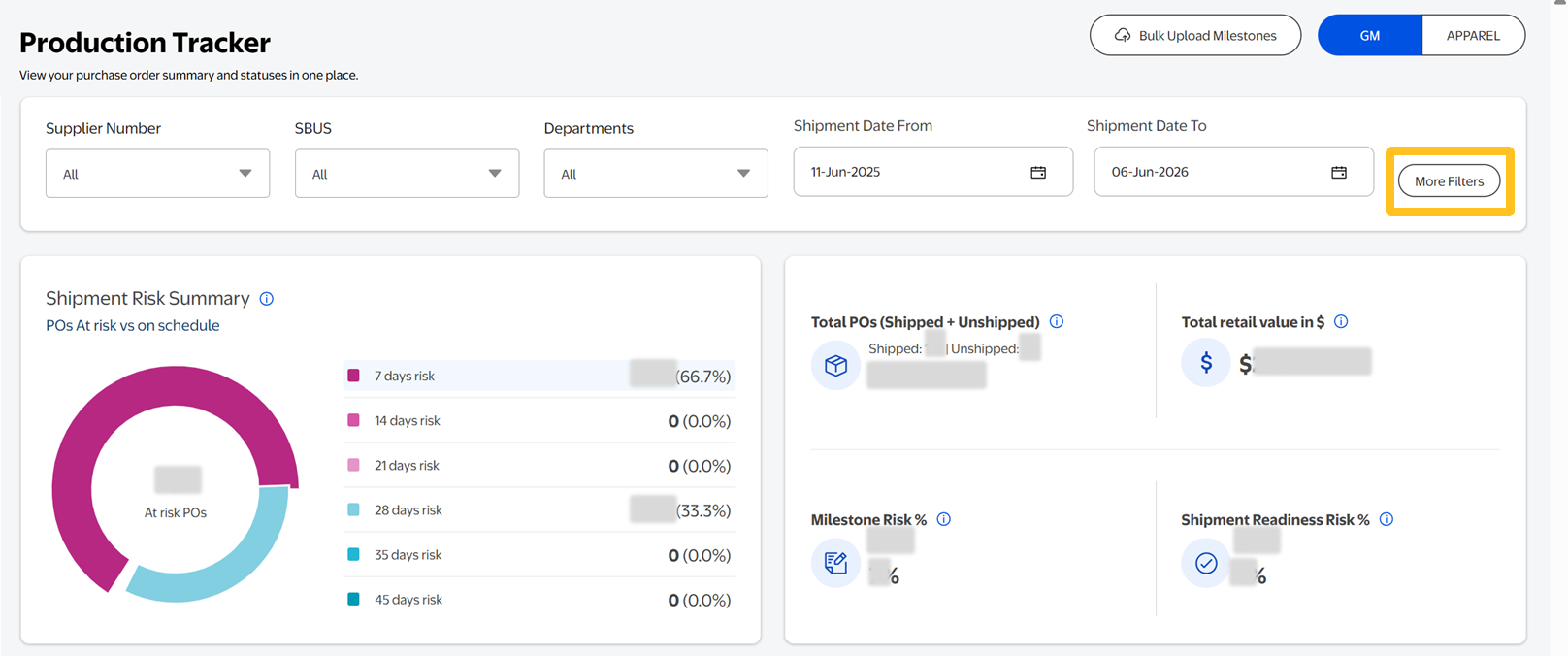1568x656 pixels.
Task: Click info icon beside Total retail value
Action: click(x=1341, y=321)
